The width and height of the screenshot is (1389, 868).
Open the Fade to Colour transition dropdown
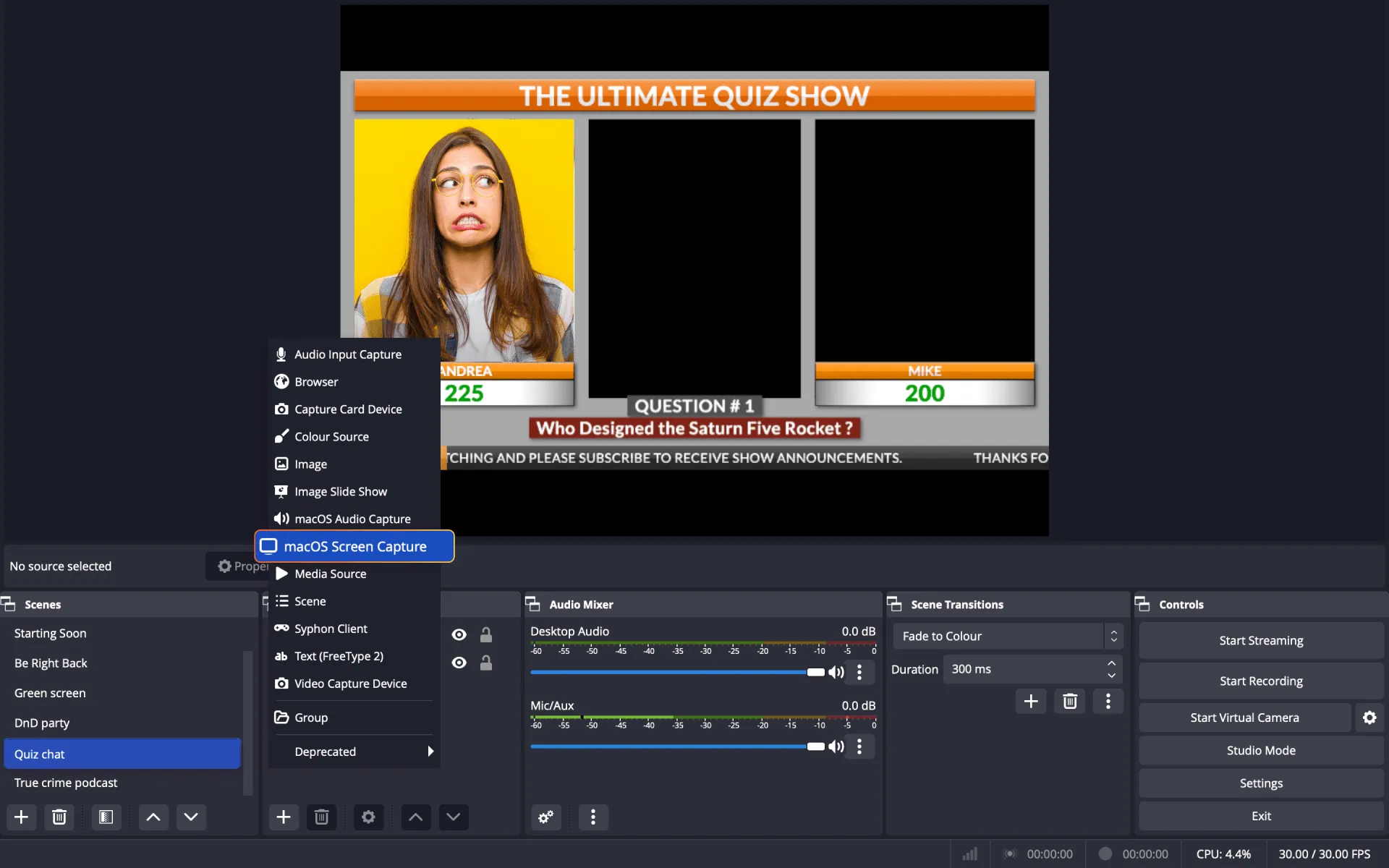1008,637
